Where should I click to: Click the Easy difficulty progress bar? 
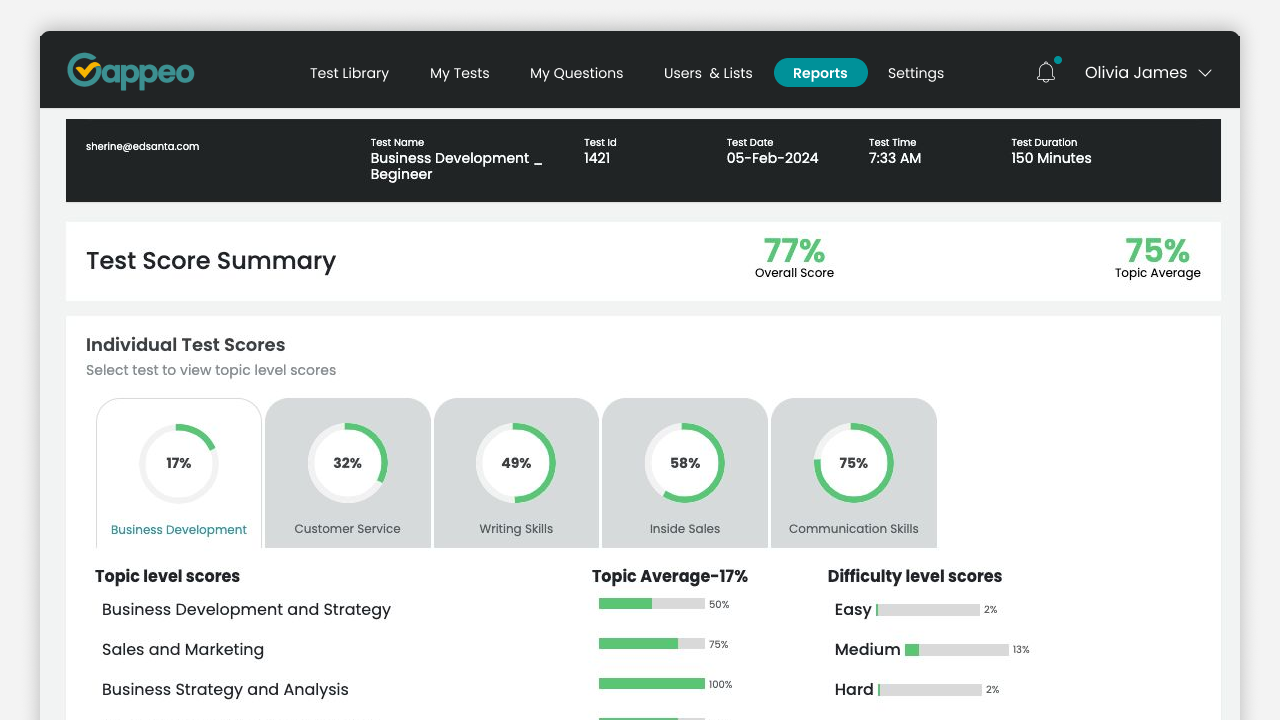click(929, 609)
